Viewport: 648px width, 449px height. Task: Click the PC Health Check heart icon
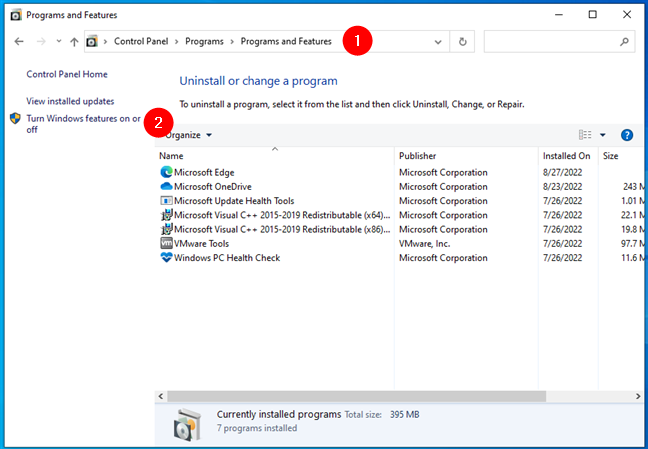click(x=166, y=258)
